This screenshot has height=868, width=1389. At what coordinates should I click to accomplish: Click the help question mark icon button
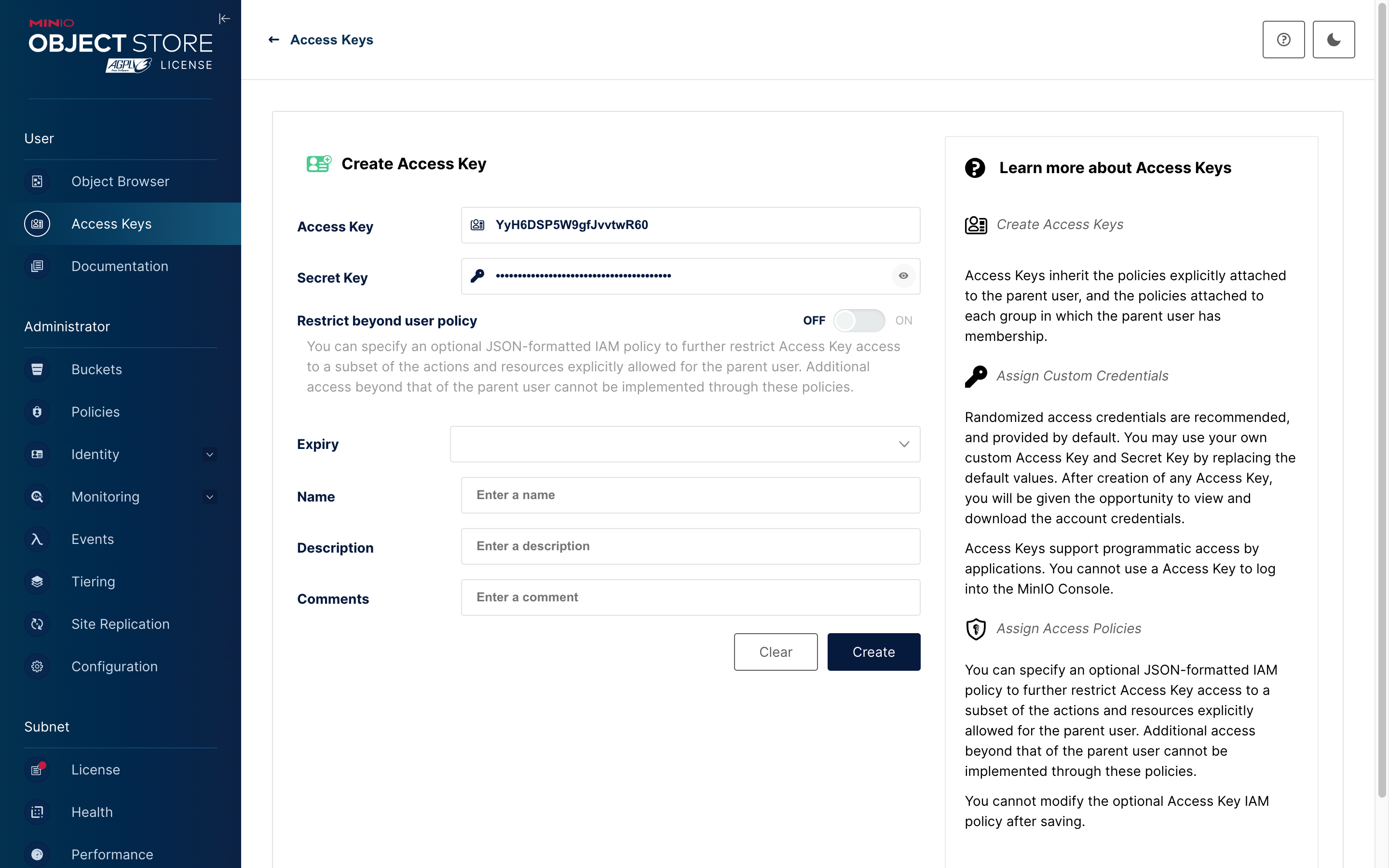click(x=1283, y=40)
